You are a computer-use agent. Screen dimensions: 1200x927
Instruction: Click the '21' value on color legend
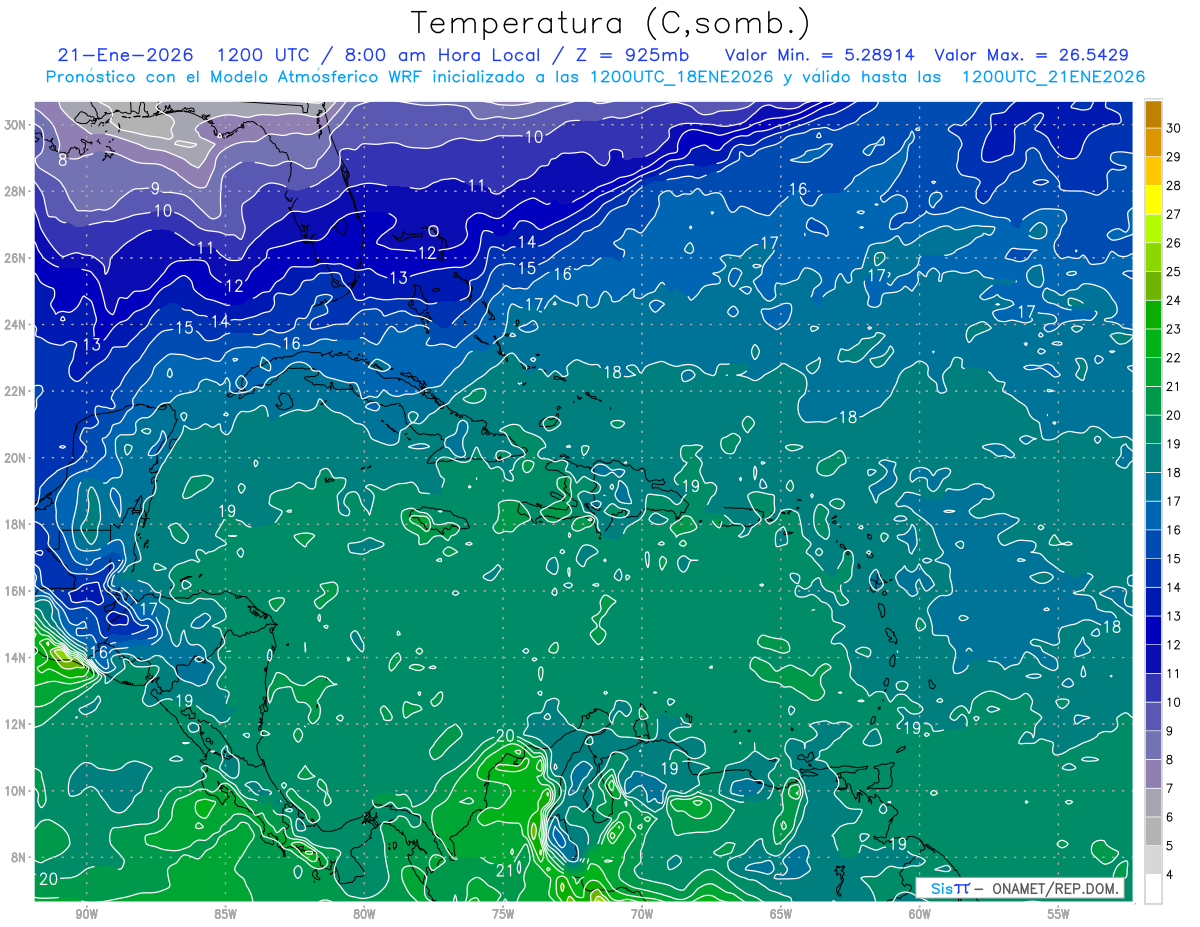1174,386
